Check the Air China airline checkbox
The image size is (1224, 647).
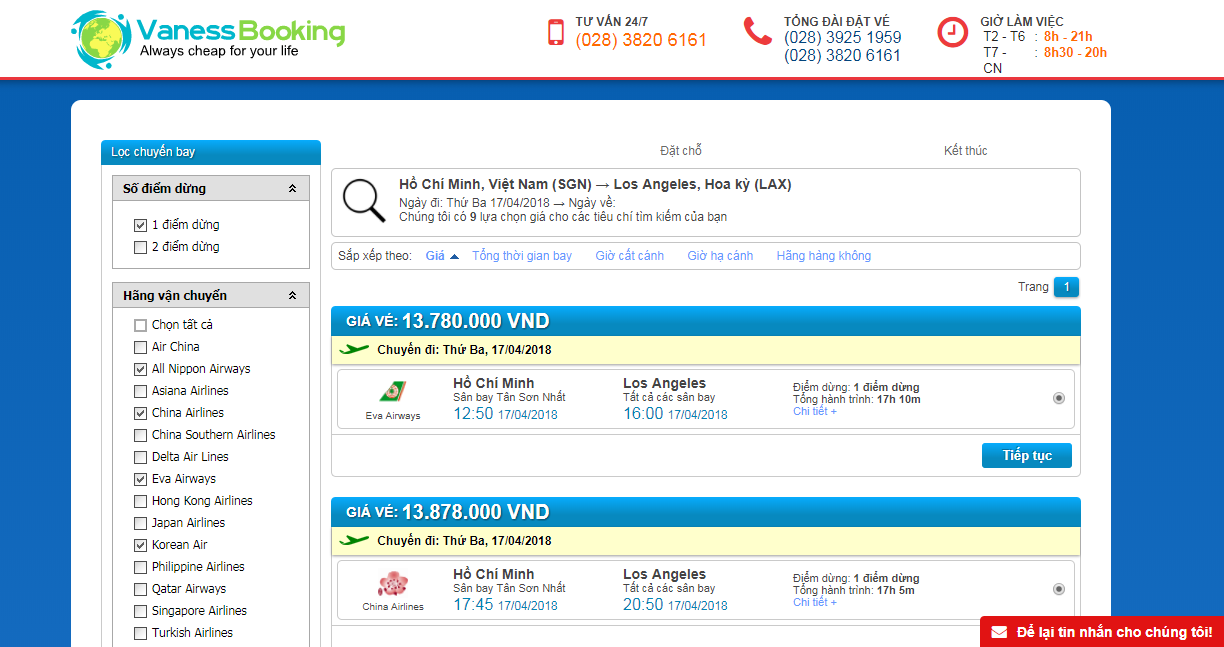tap(140, 347)
